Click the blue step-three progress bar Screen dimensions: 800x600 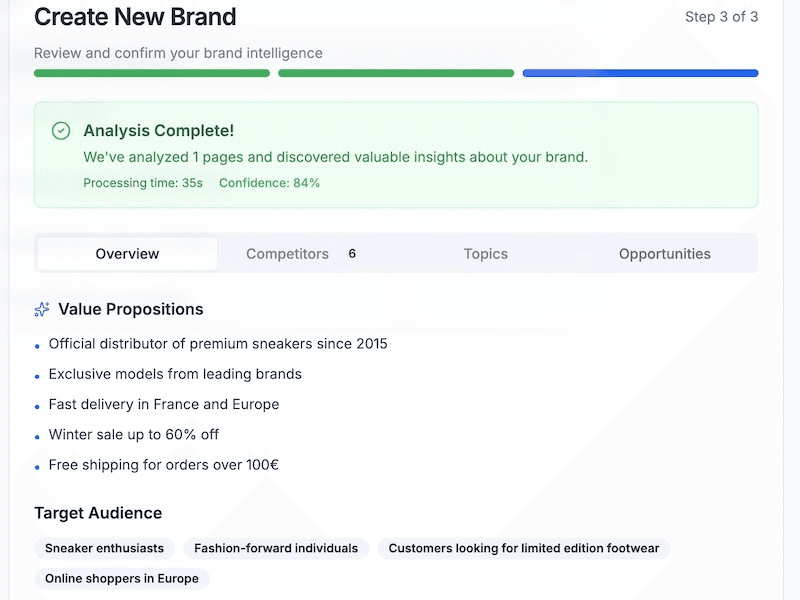(x=639, y=73)
